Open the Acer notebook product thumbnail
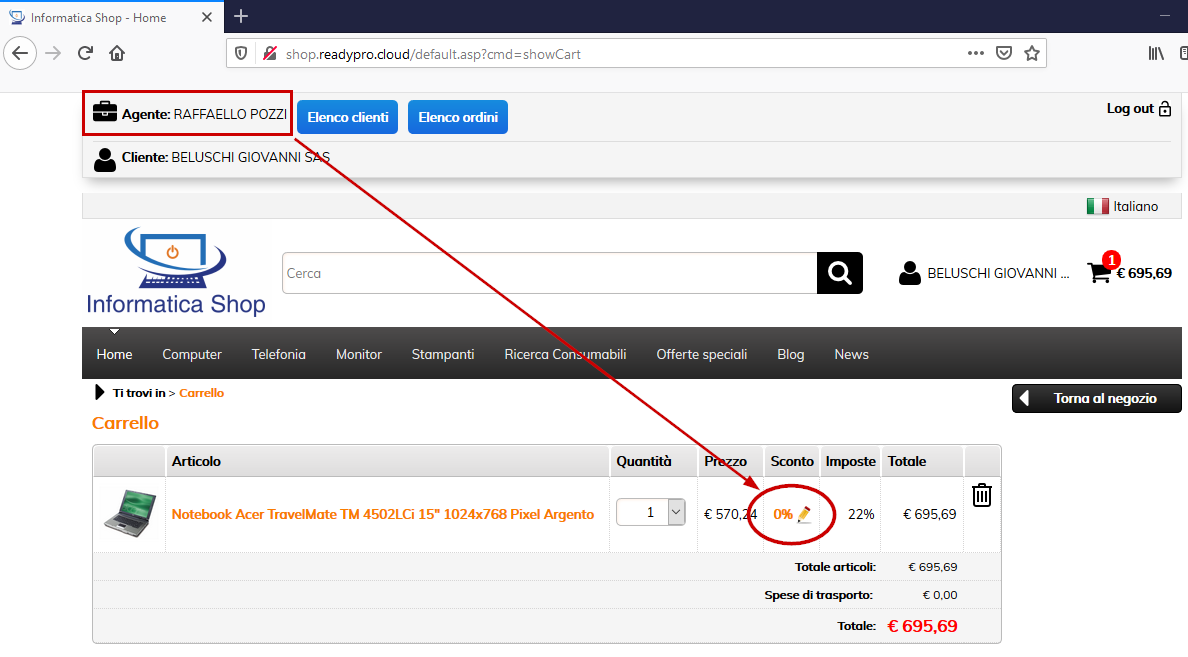 (x=130, y=514)
